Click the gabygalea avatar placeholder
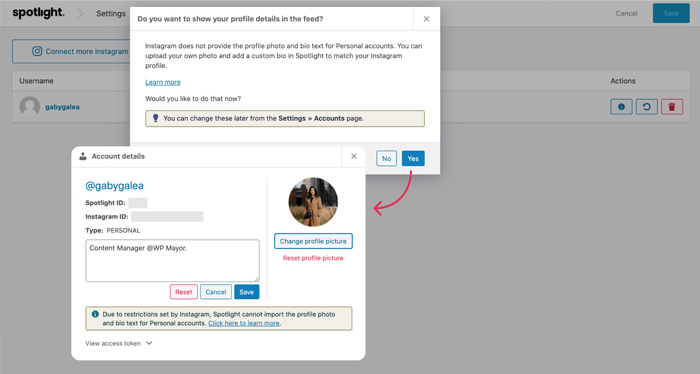 29,107
